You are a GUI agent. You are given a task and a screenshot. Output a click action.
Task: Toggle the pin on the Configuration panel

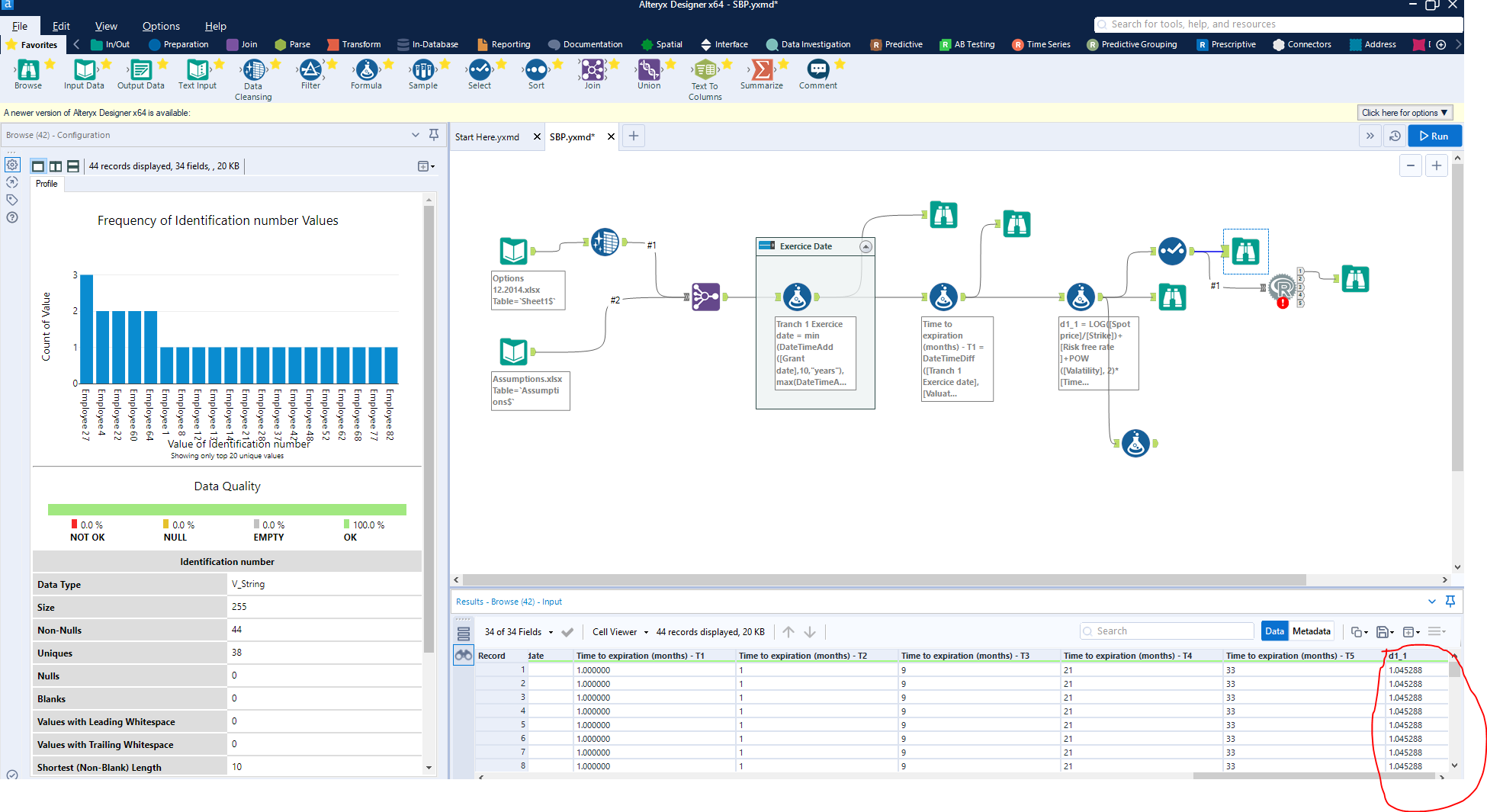click(434, 134)
